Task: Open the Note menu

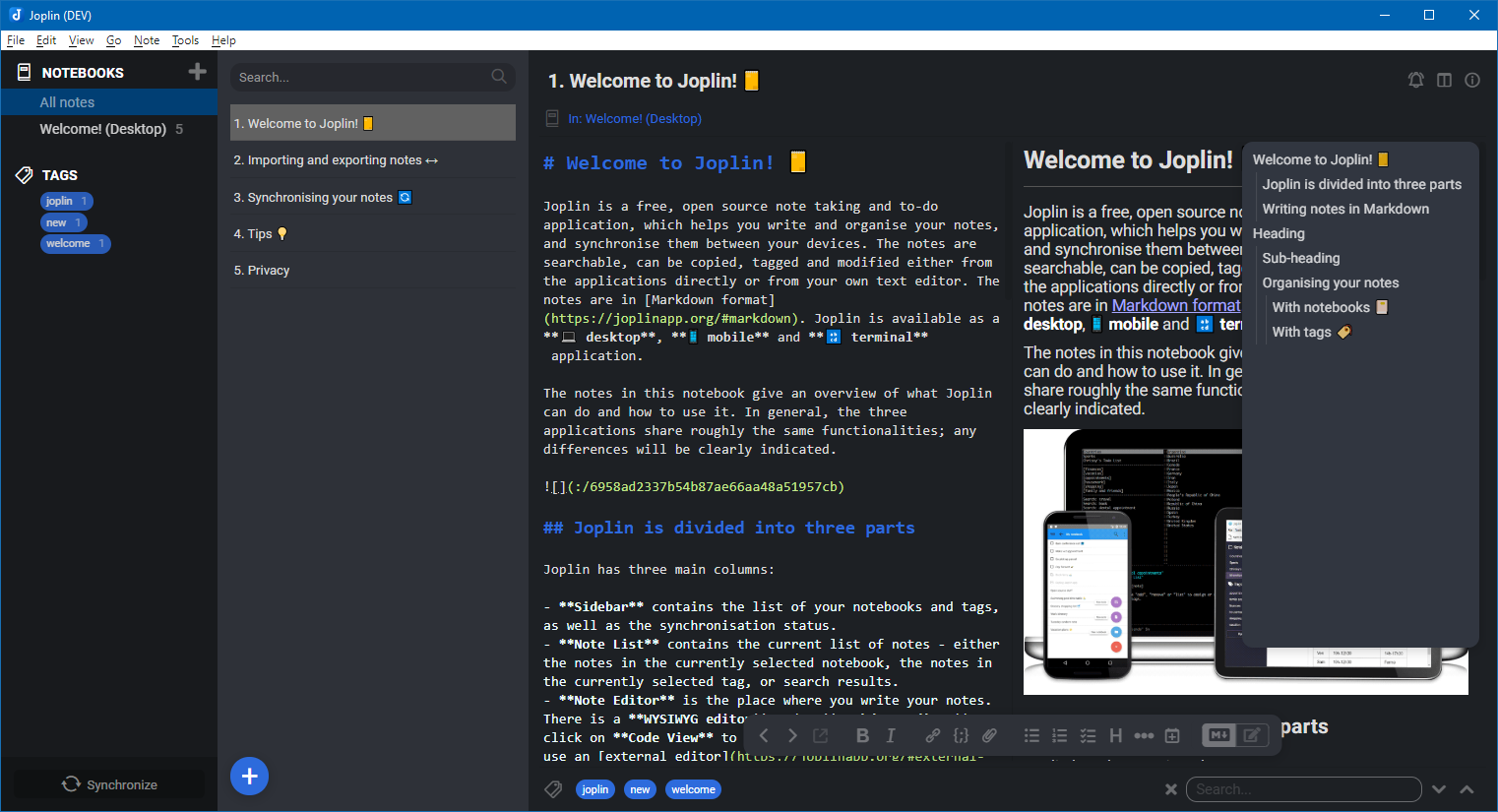Action: [147, 40]
